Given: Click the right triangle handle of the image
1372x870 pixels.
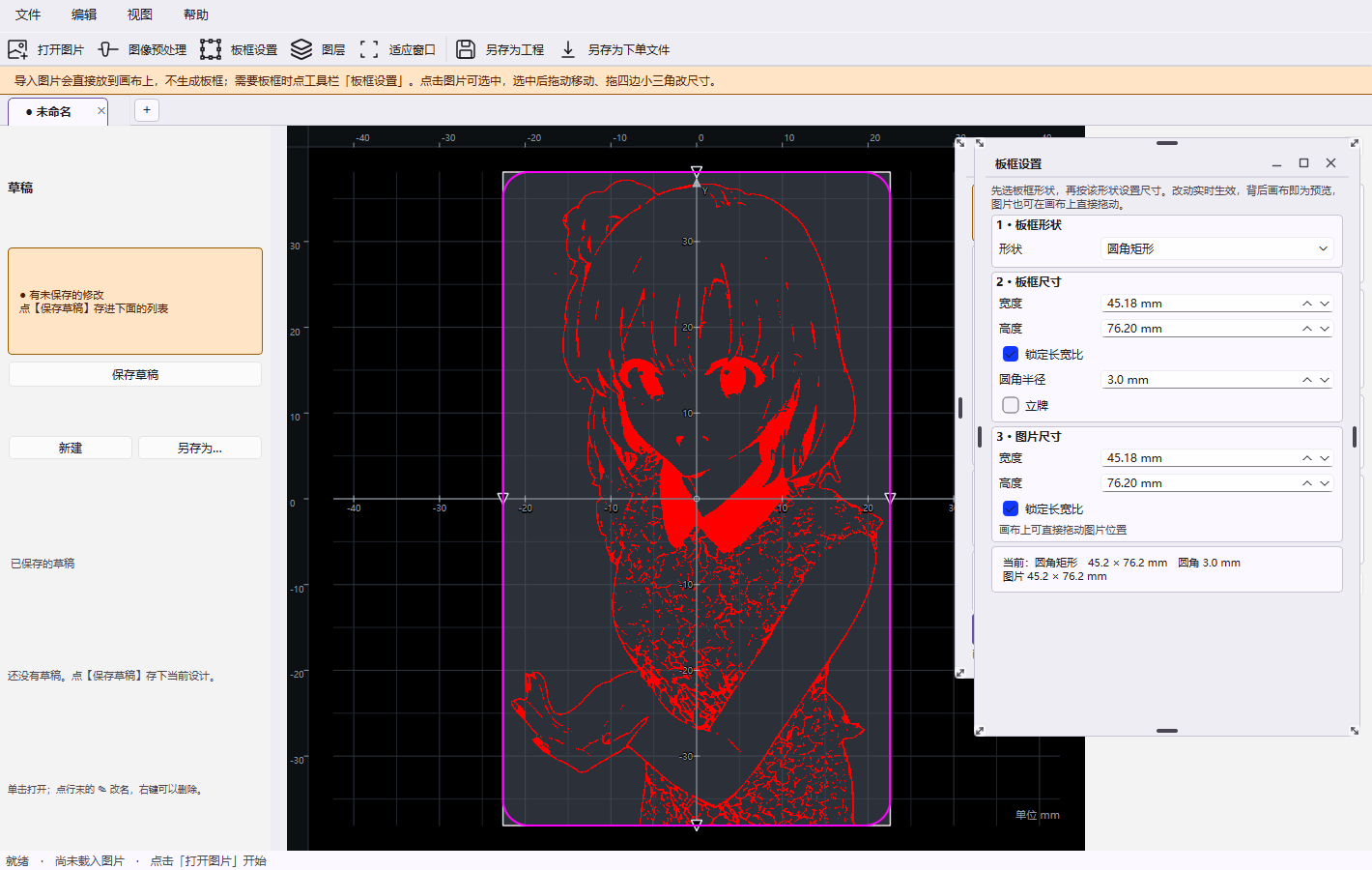Looking at the screenshot, I should tap(890, 498).
